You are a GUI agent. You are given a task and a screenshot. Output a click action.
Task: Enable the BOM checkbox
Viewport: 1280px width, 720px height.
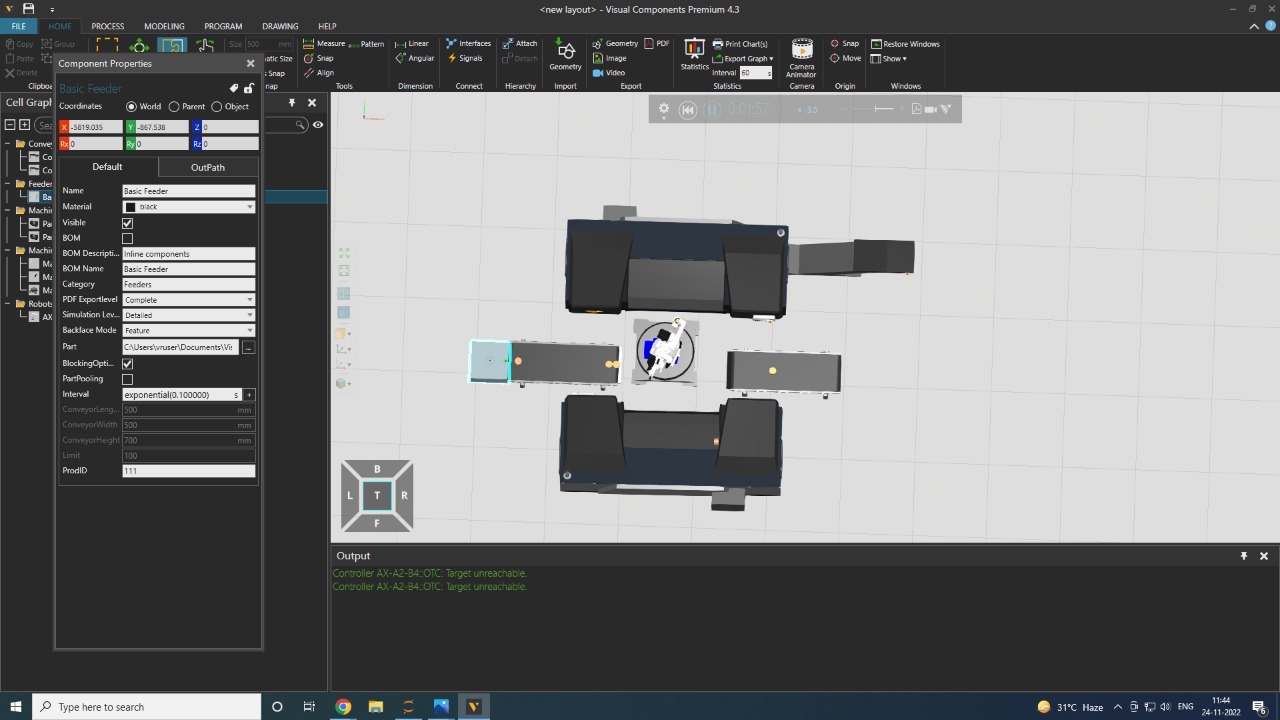127,238
